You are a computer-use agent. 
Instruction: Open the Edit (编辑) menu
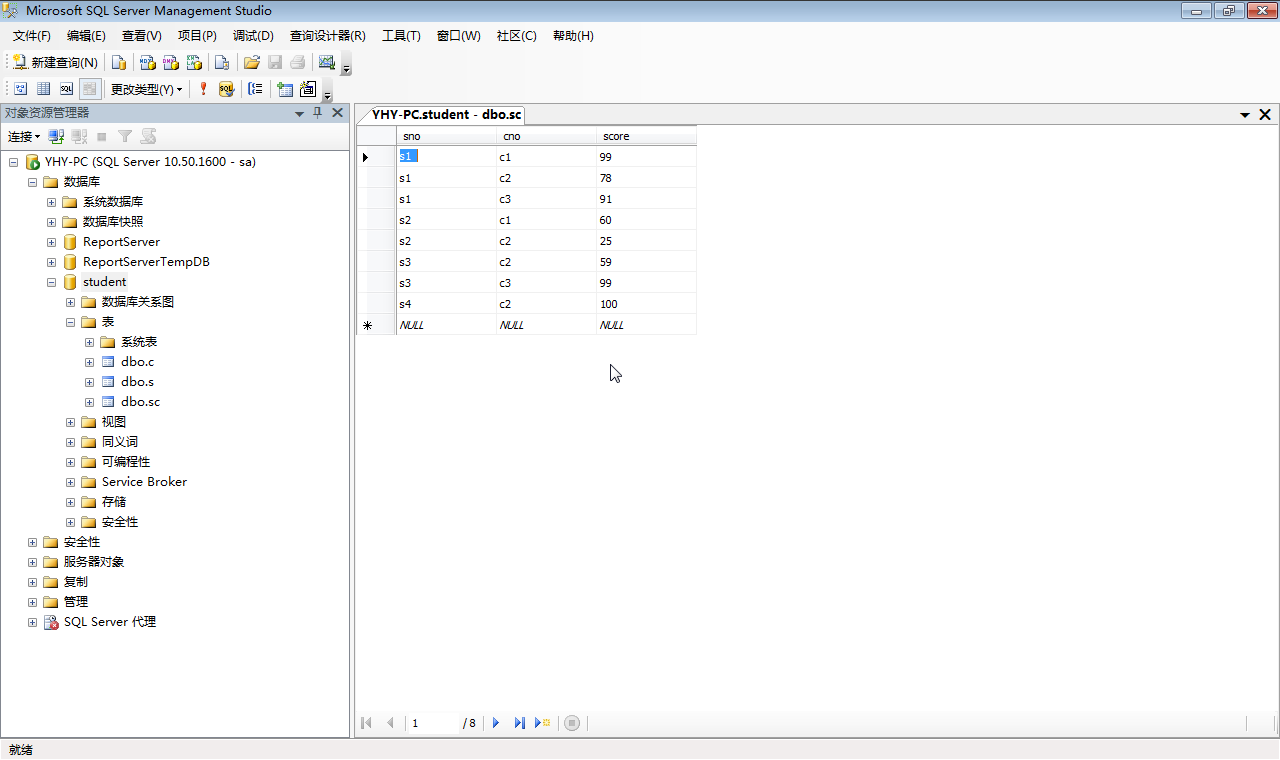[x=86, y=36]
